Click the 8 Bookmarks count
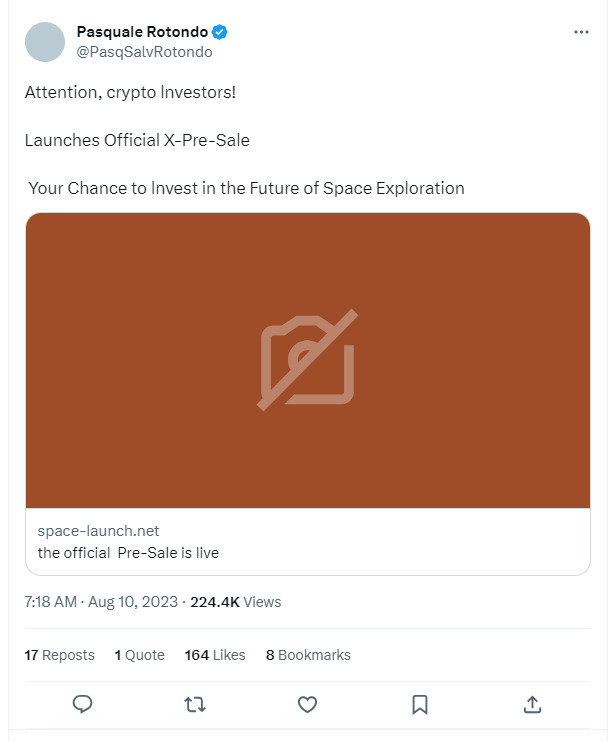Viewport: 611px width, 742px height. click(x=308, y=655)
